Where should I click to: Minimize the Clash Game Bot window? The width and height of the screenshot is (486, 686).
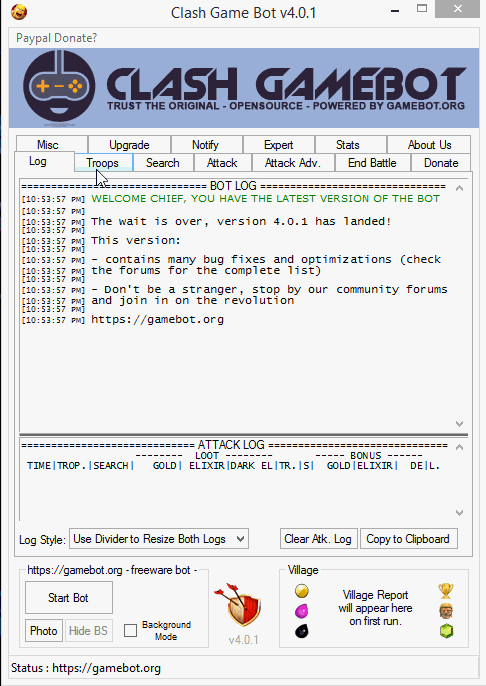[x=395, y=10]
